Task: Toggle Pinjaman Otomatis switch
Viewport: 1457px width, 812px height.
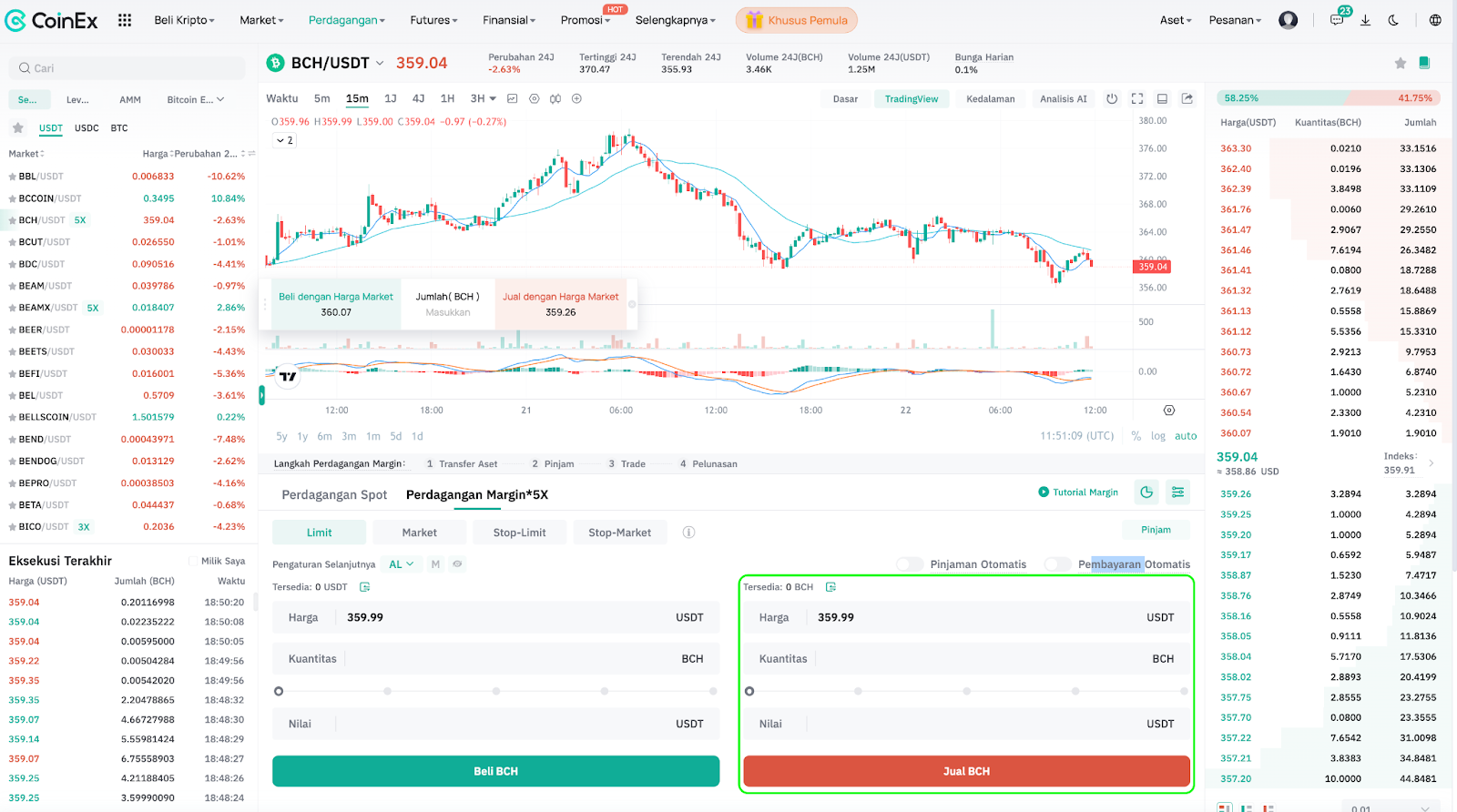Action: (x=909, y=564)
